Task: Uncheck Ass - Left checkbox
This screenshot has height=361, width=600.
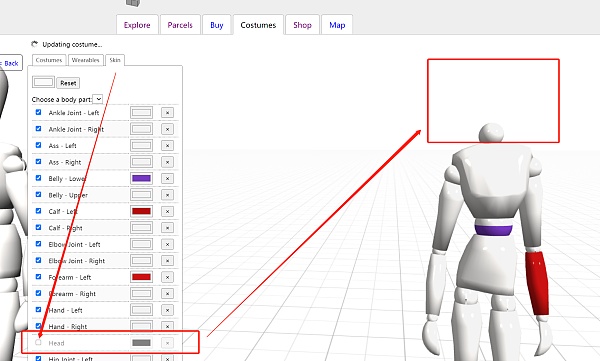Action: [x=38, y=145]
